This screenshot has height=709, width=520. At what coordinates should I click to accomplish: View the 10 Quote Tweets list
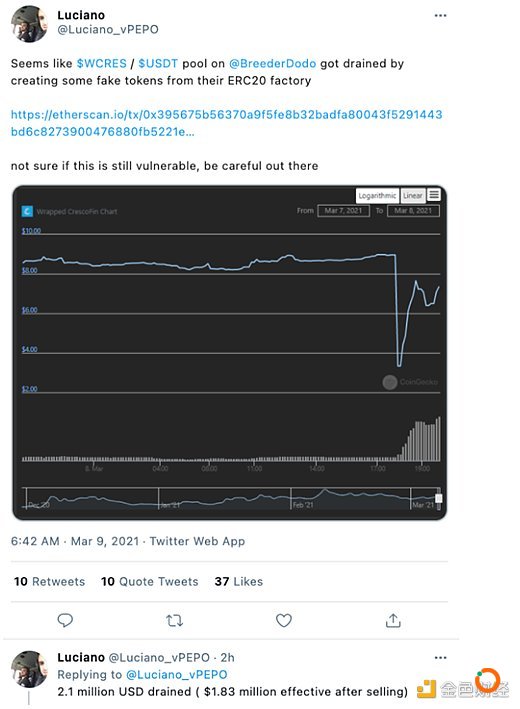tap(150, 581)
